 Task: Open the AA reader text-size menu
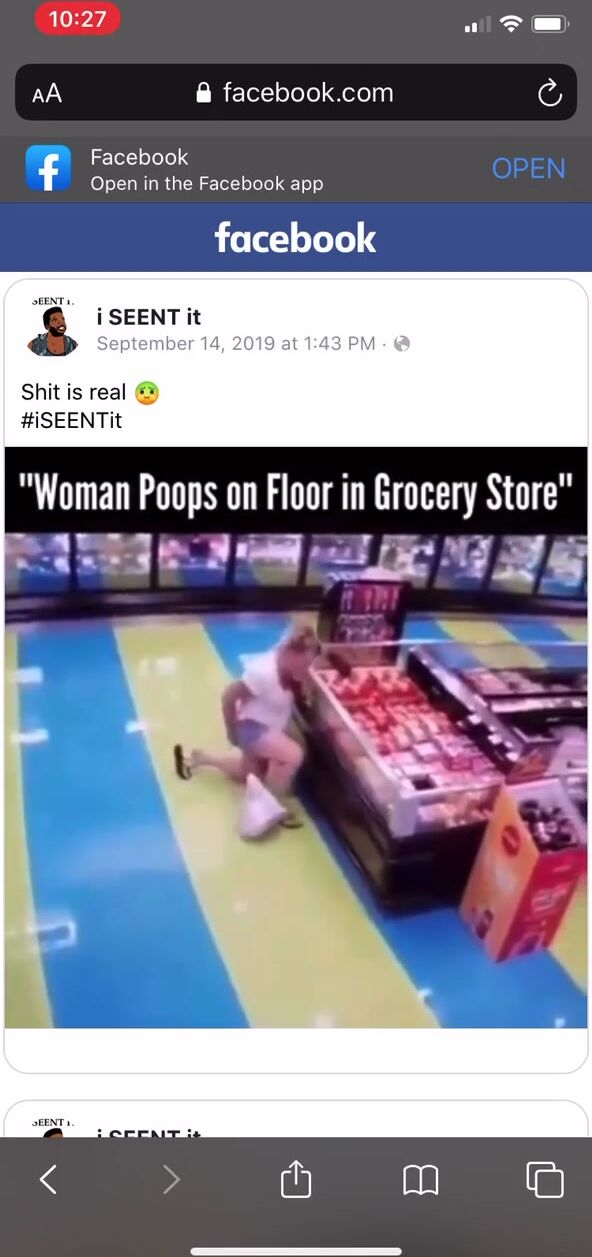click(x=47, y=94)
